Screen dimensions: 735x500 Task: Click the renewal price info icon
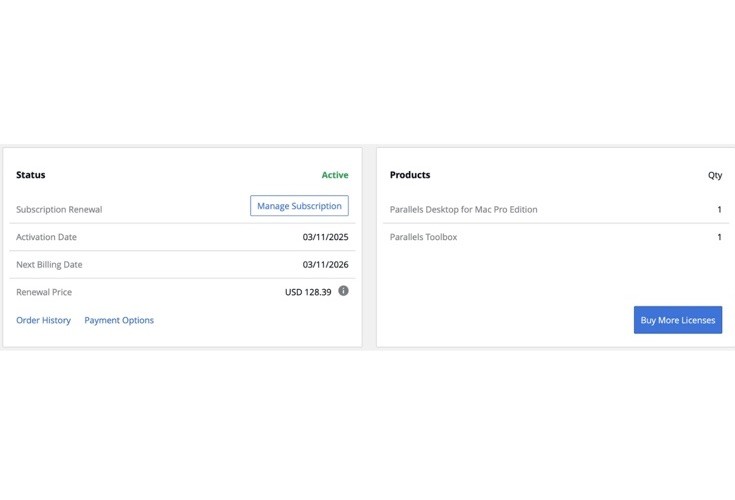pyautogui.click(x=343, y=291)
